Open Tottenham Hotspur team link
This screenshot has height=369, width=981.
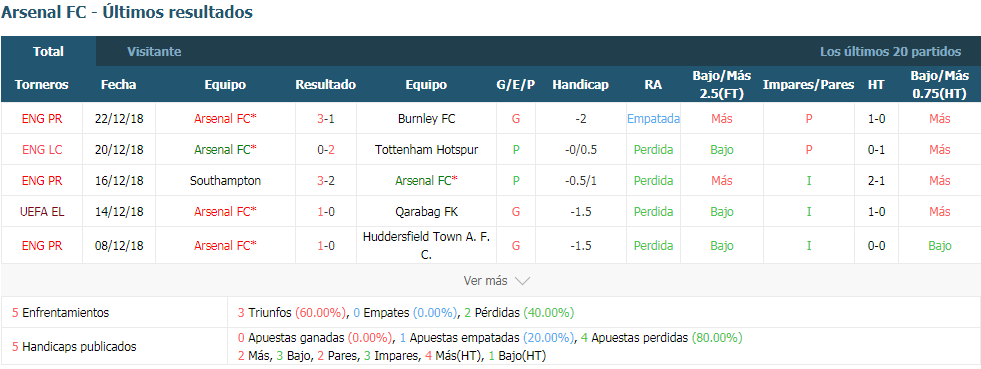426,149
